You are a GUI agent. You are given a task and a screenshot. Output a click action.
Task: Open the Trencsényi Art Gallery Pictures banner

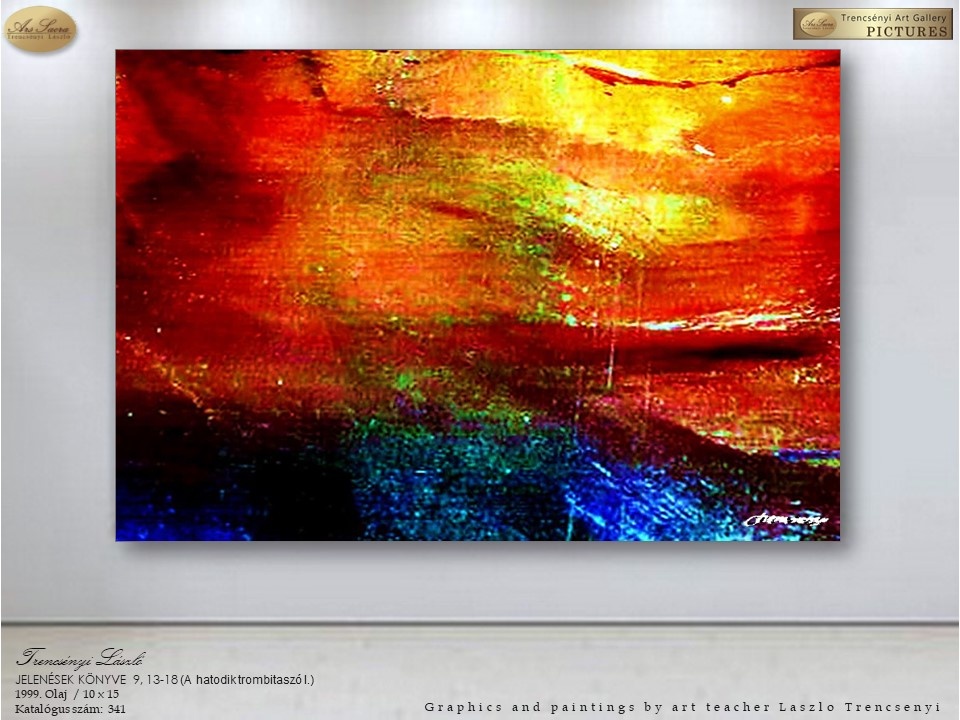click(x=872, y=24)
